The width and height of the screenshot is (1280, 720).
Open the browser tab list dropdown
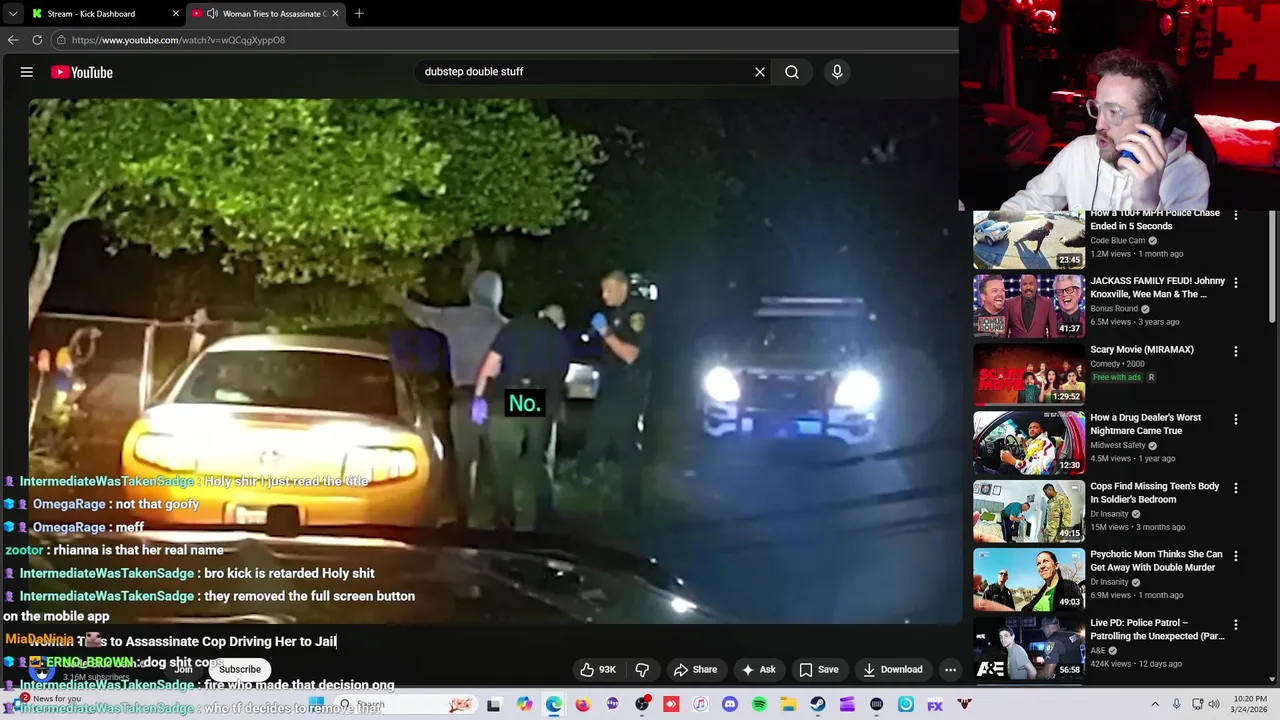[13, 13]
